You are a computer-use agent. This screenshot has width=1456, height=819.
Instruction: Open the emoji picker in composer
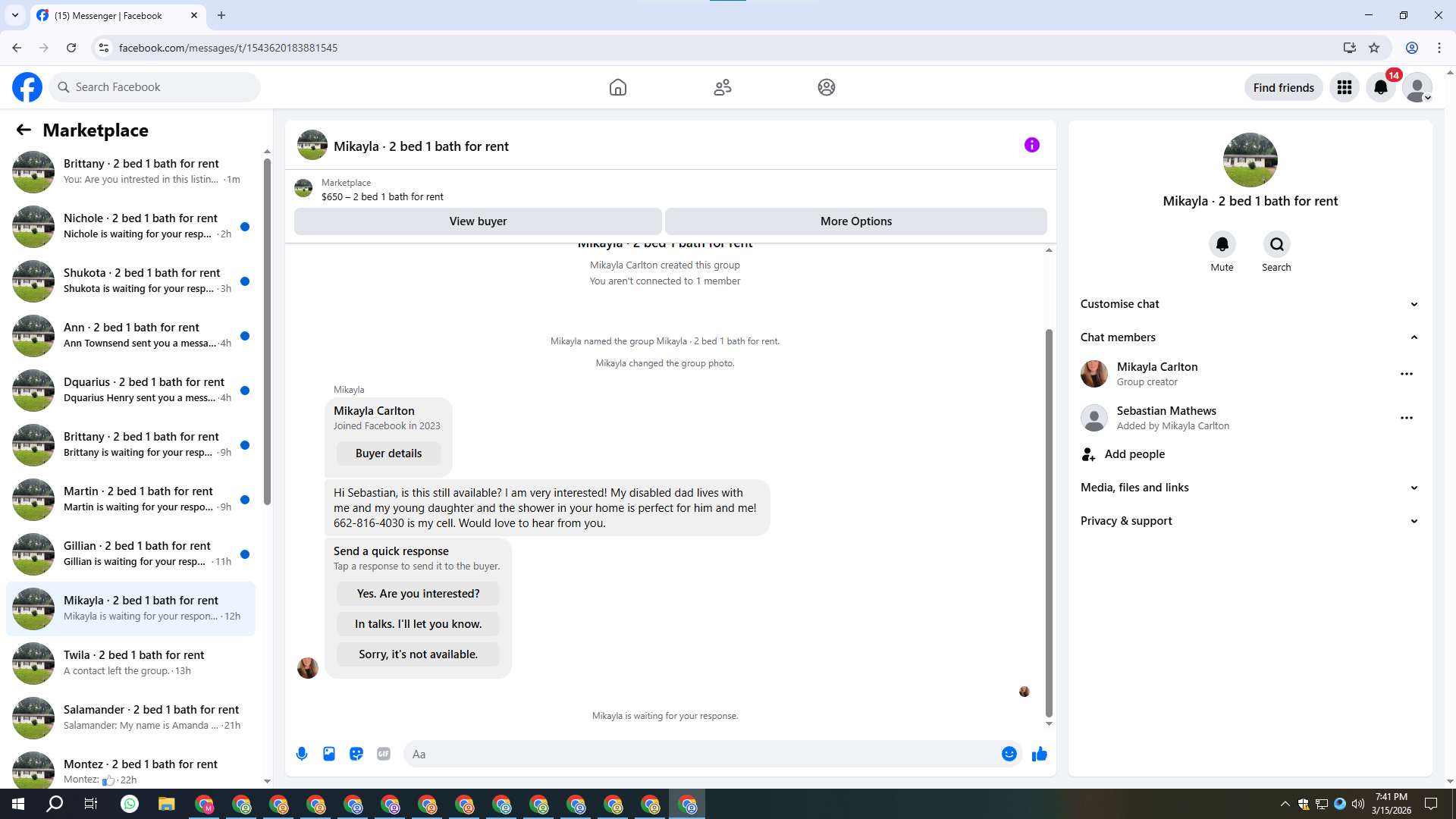(x=1009, y=754)
